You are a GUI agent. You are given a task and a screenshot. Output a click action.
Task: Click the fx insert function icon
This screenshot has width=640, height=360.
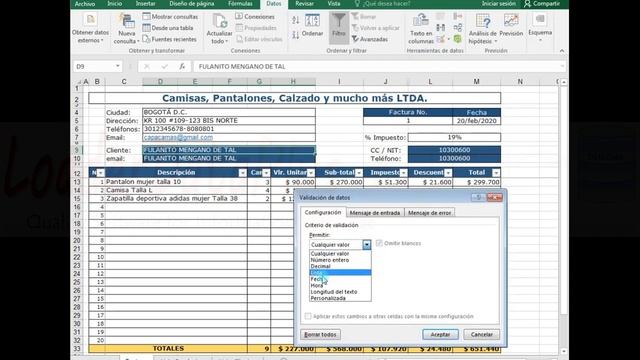[182, 66]
